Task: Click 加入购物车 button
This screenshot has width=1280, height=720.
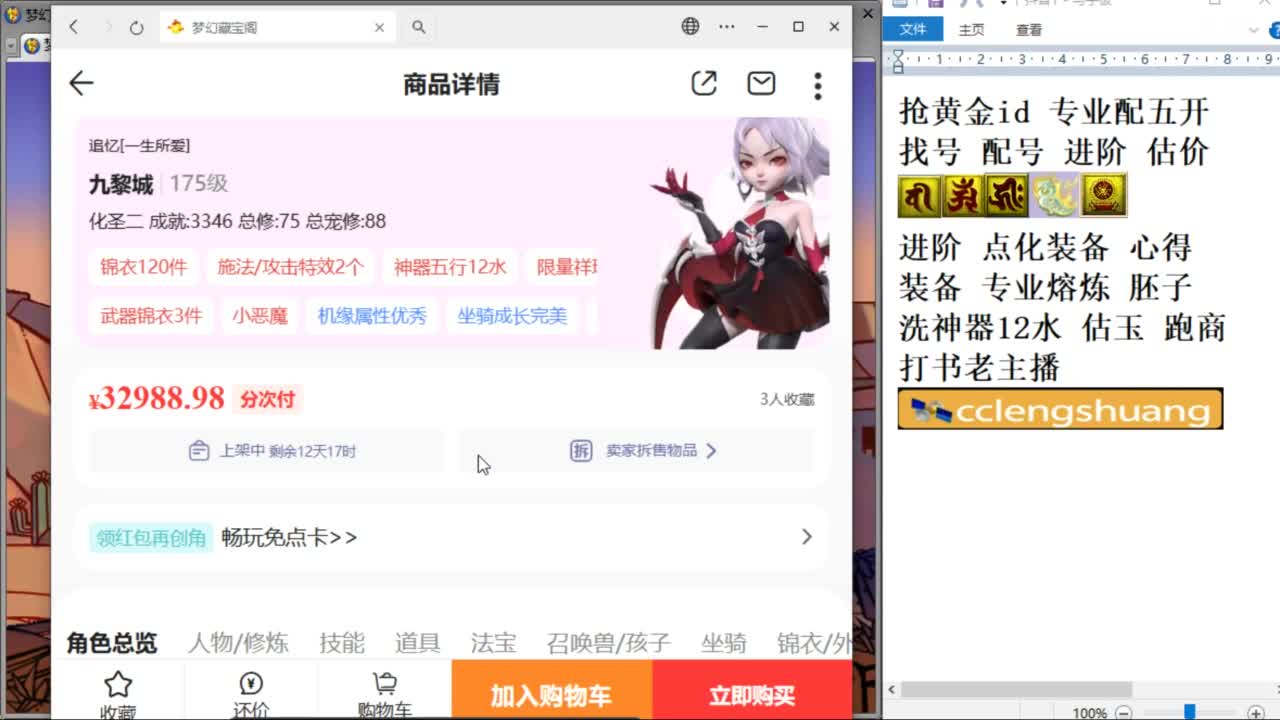Action: 551,690
